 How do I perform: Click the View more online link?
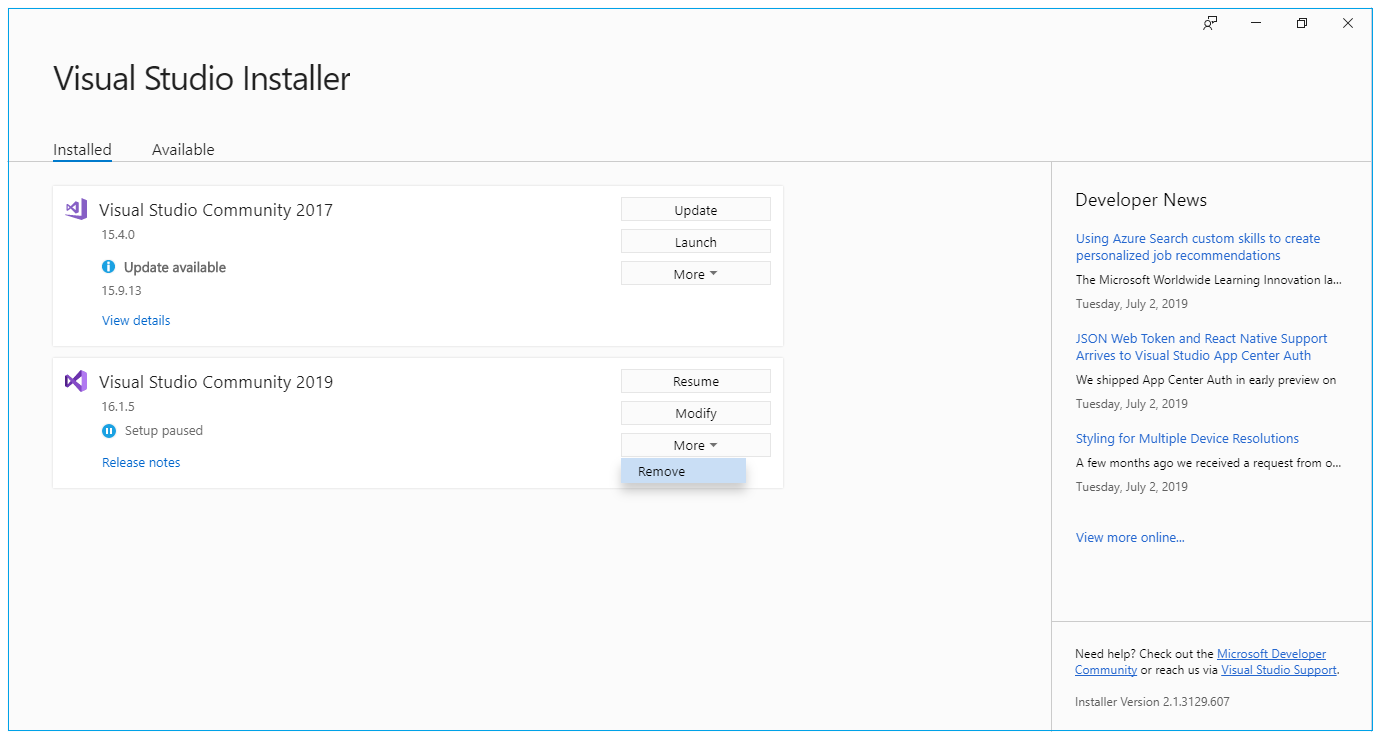tap(1130, 537)
